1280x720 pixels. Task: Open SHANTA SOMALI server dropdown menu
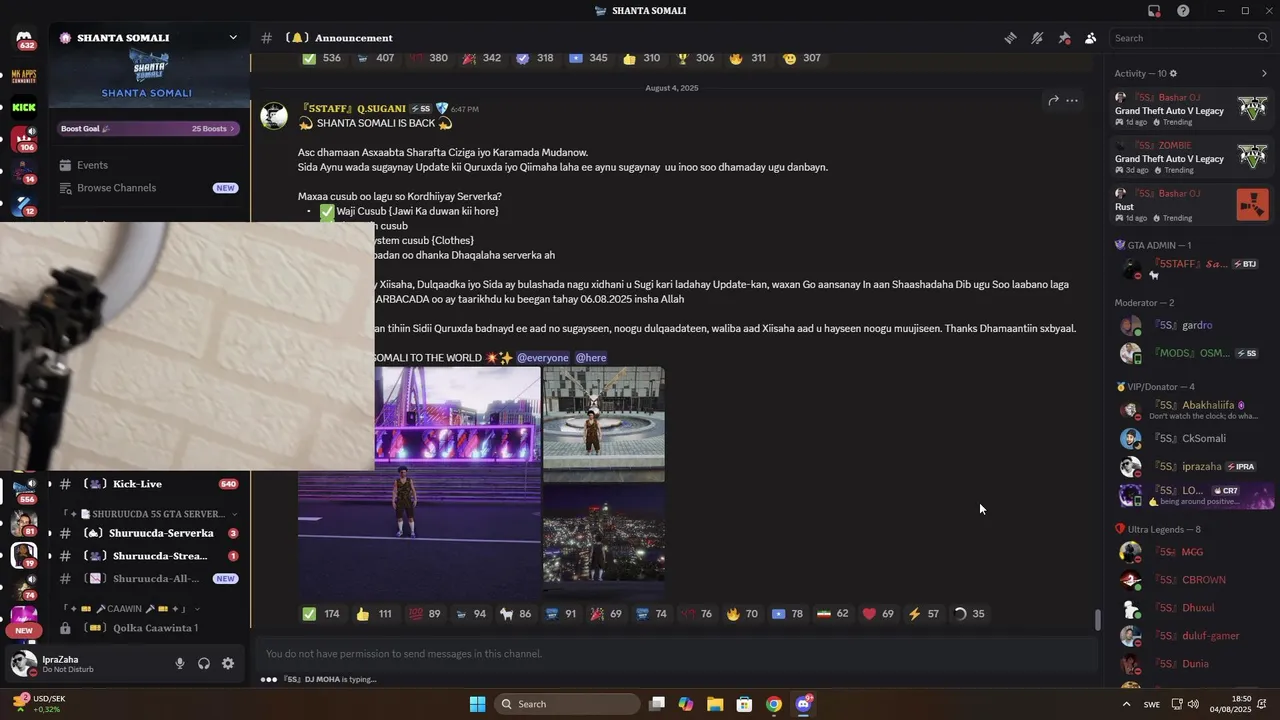coord(233,38)
